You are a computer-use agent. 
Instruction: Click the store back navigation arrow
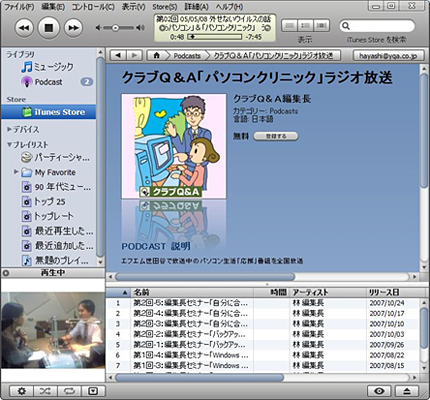(118, 55)
